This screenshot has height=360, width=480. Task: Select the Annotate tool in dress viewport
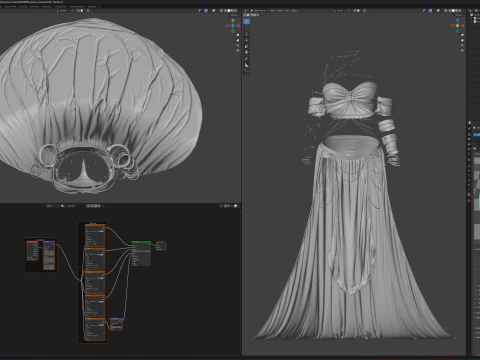pos(246,59)
